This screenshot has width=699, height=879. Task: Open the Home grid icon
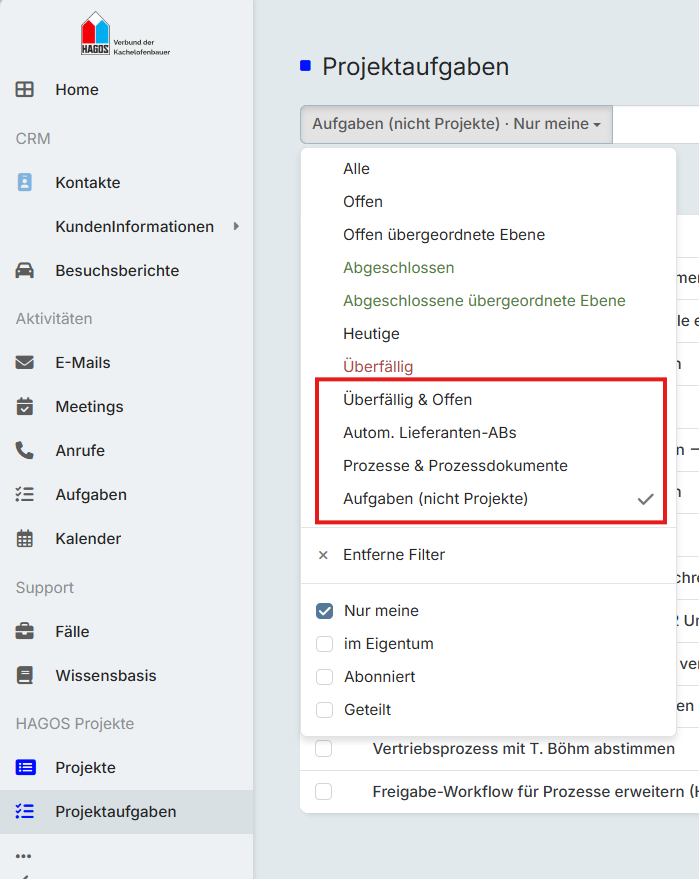tap(25, 89)
